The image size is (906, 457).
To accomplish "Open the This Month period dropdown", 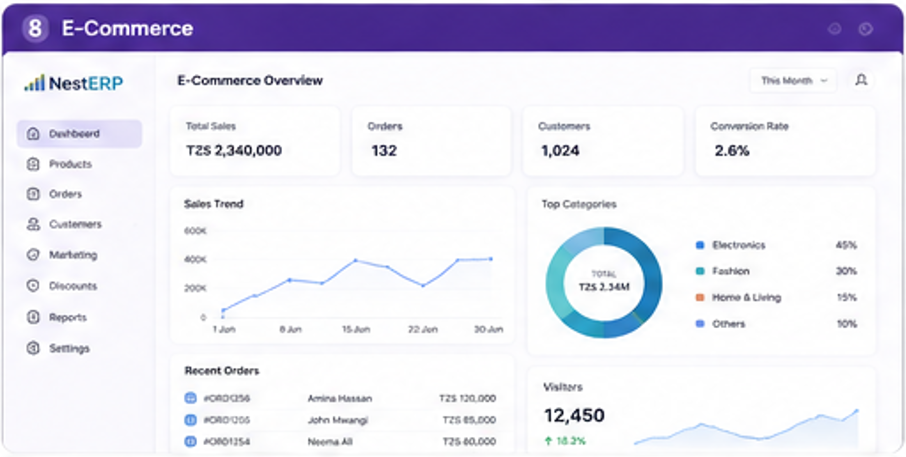I will coord(793,80).
